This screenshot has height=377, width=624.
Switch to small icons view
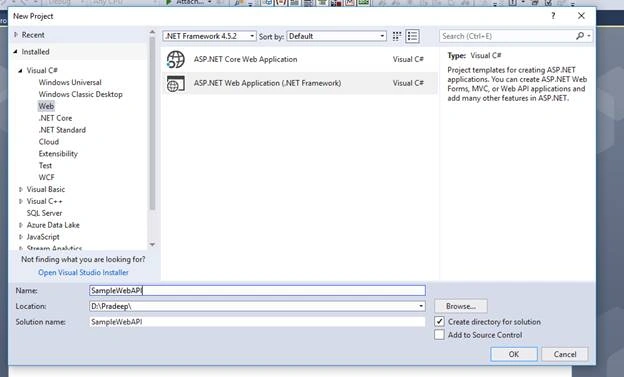[397, 36]
